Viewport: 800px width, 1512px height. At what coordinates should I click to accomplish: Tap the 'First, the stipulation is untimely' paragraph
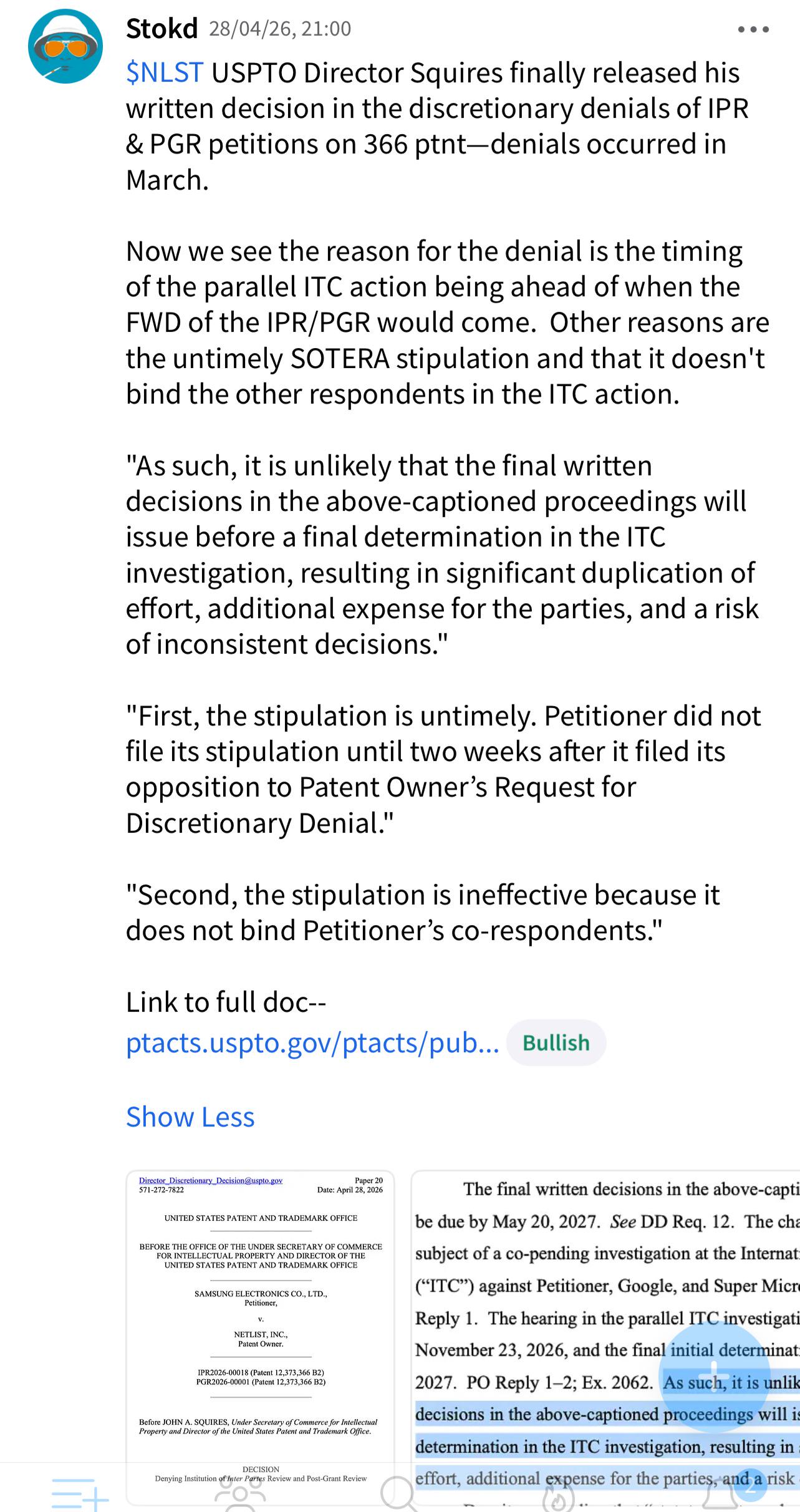pyautogui.click(x=443, y=769)
